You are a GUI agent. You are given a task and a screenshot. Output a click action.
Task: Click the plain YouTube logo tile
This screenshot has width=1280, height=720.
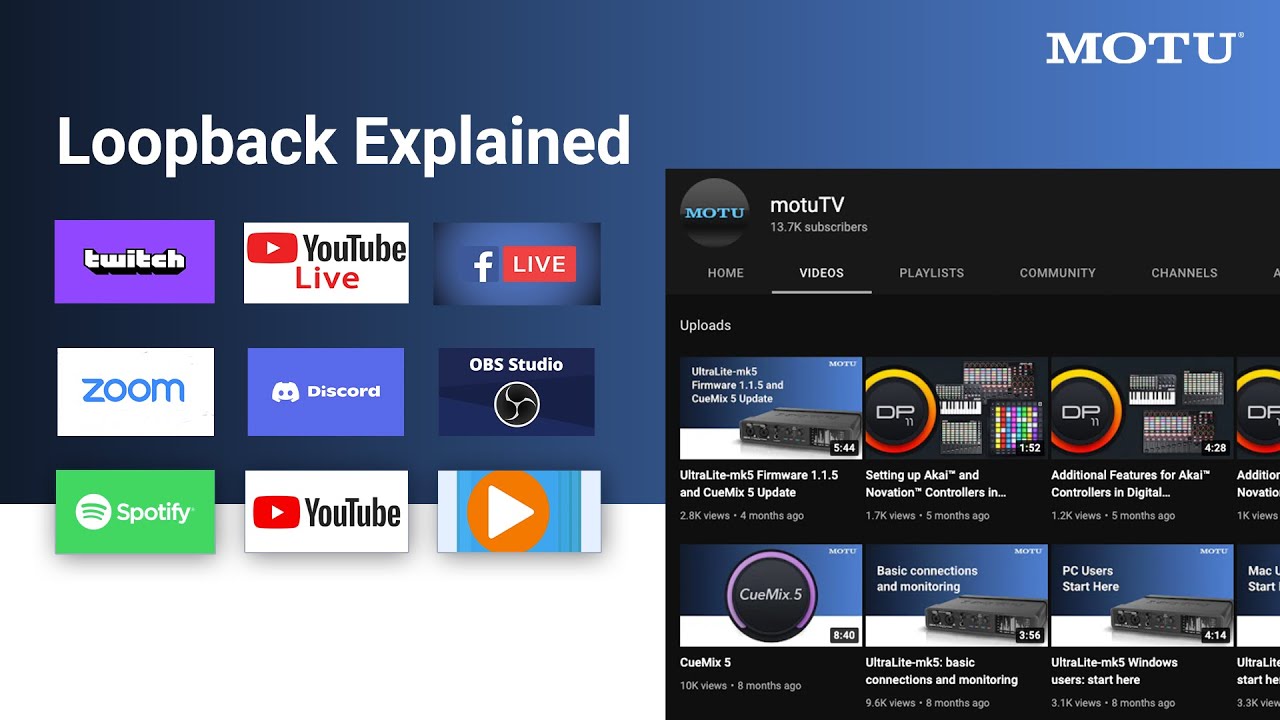pos(326,512)
